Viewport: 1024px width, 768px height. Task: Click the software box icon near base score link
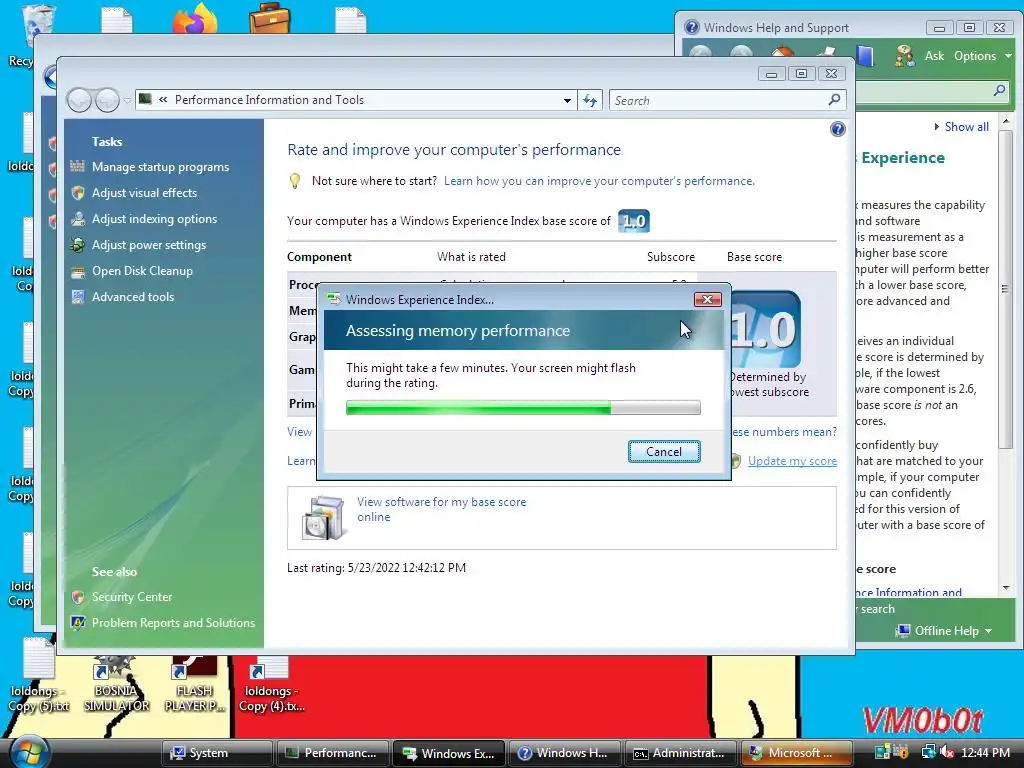pyautogui.click(x=323, y=517)
